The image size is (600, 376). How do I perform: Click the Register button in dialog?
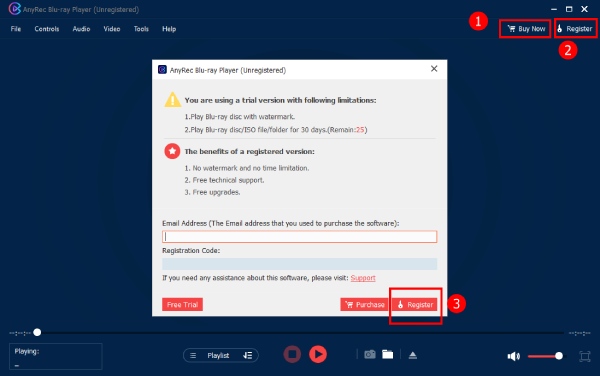pos(415,305)
